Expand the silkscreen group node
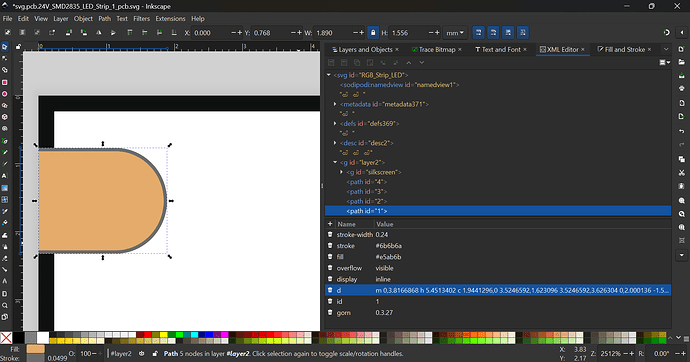This screenshot has height=362, width=690. (341, 172)
